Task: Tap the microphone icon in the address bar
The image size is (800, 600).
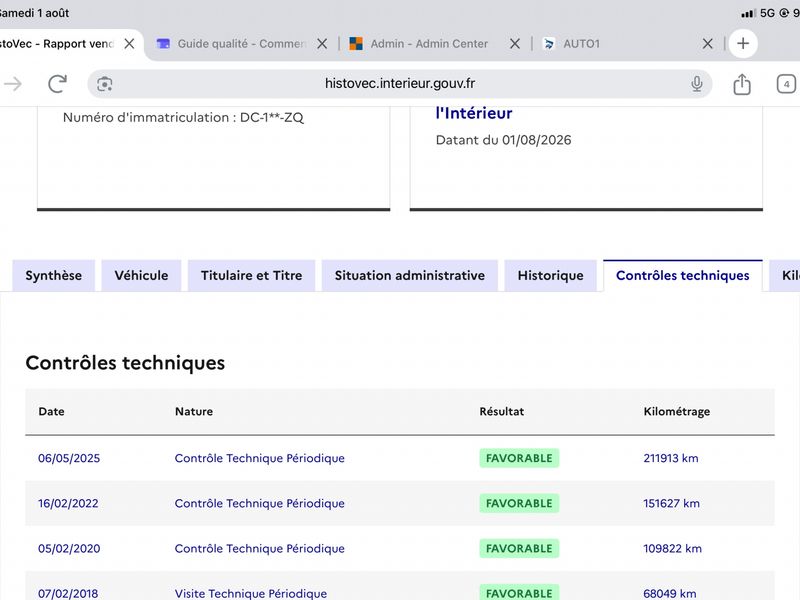Action: (696, 84)
